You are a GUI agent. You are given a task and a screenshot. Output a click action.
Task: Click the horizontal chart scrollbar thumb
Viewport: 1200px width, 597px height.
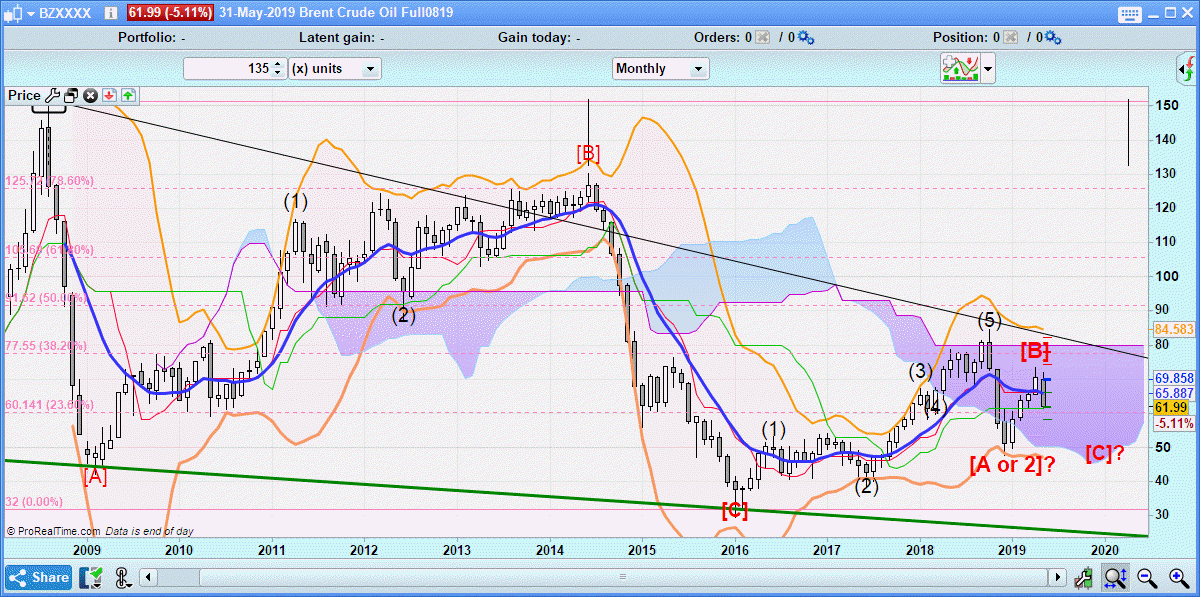tap(623, 577)
